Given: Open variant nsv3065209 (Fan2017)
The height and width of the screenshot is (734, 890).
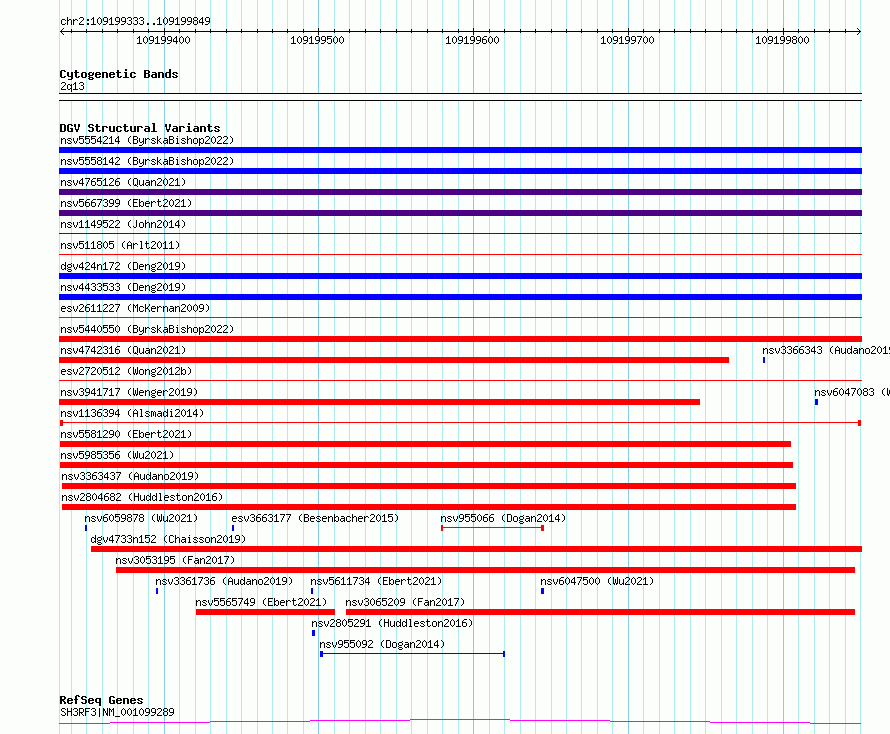Looking at the screenshot, I should pos(405,602).
